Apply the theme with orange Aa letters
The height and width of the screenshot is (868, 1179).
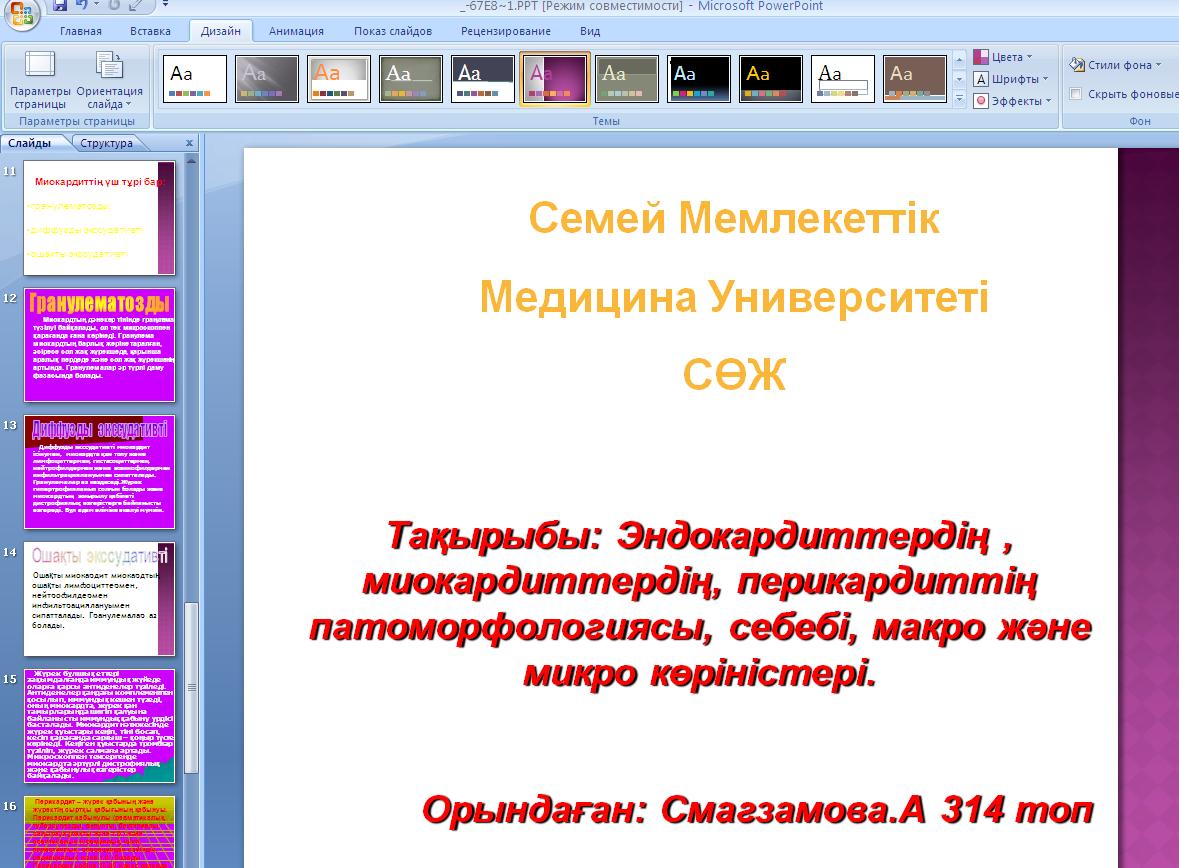[339, 78]
